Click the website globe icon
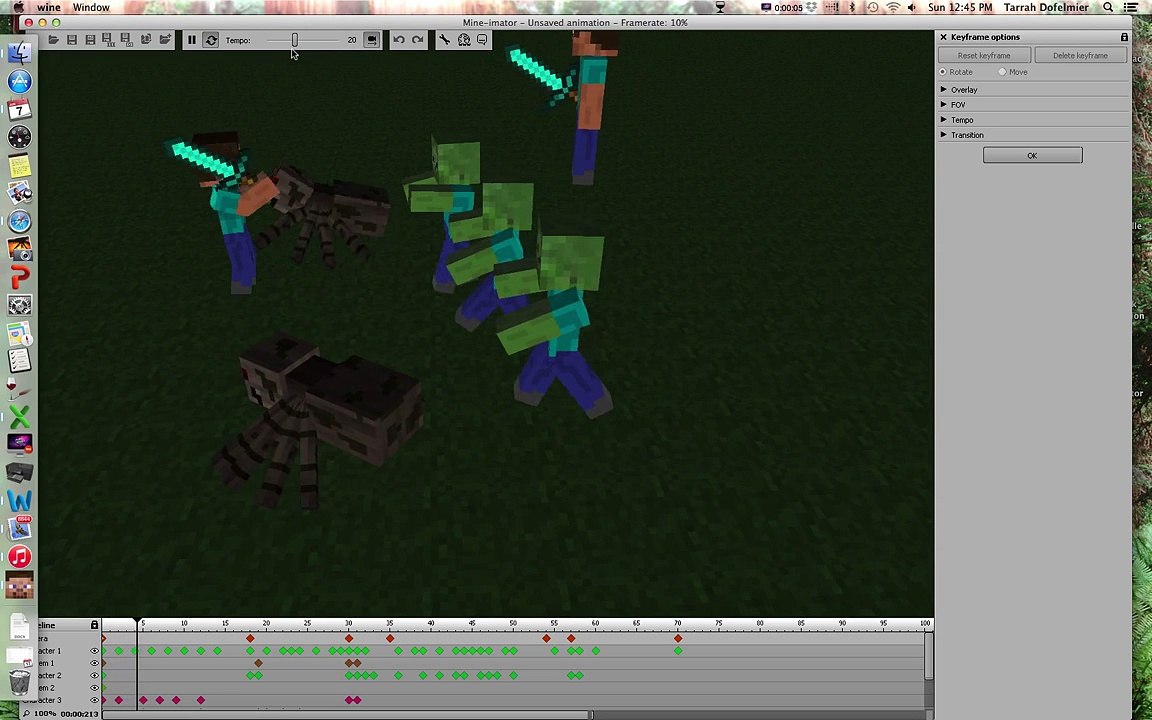Viewport: 1152px width, 720px height. click(x=464, y=40)
